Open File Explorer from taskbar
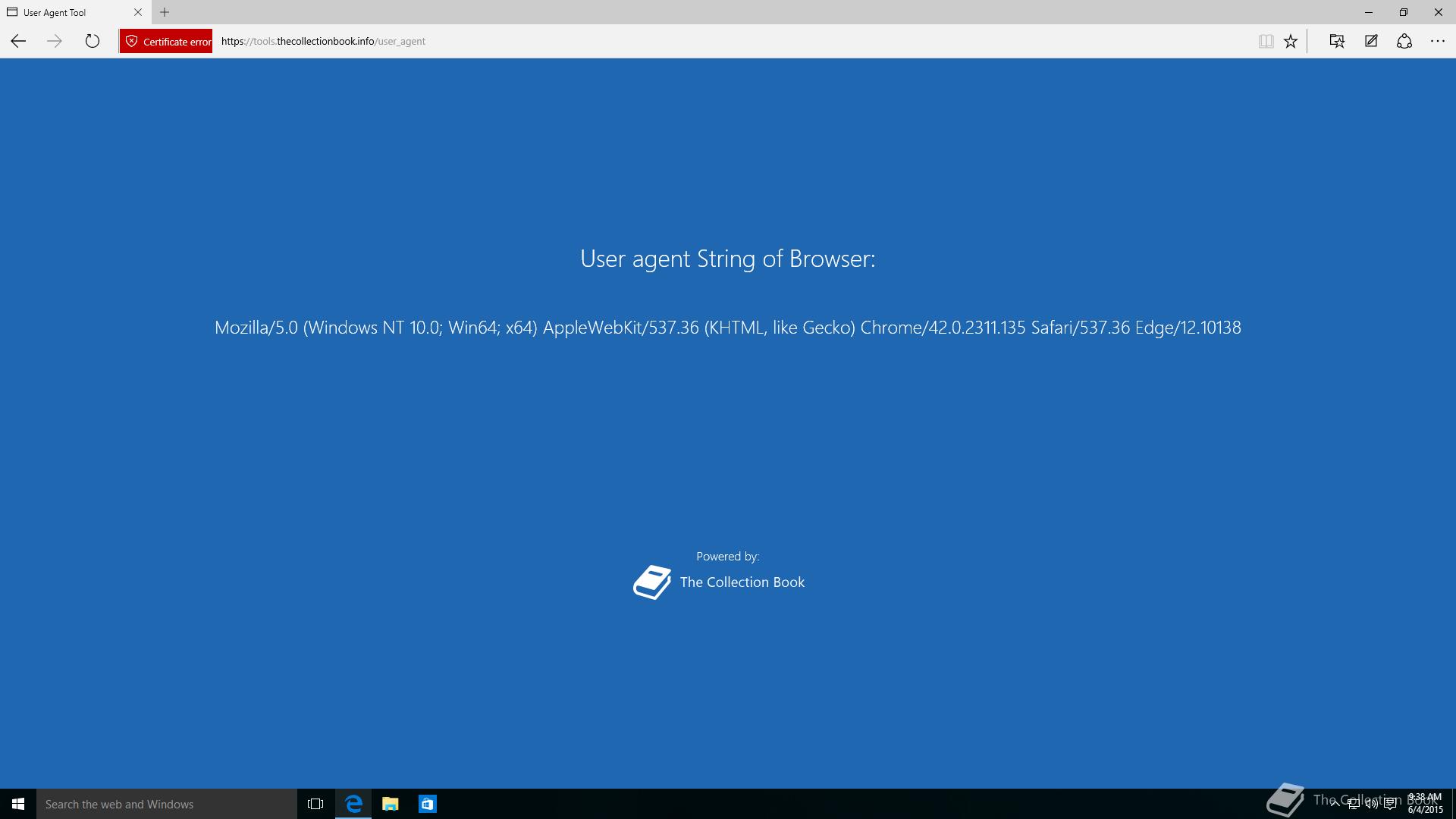Viewport: 1456px width, 819px height. (x=391, y=804)
